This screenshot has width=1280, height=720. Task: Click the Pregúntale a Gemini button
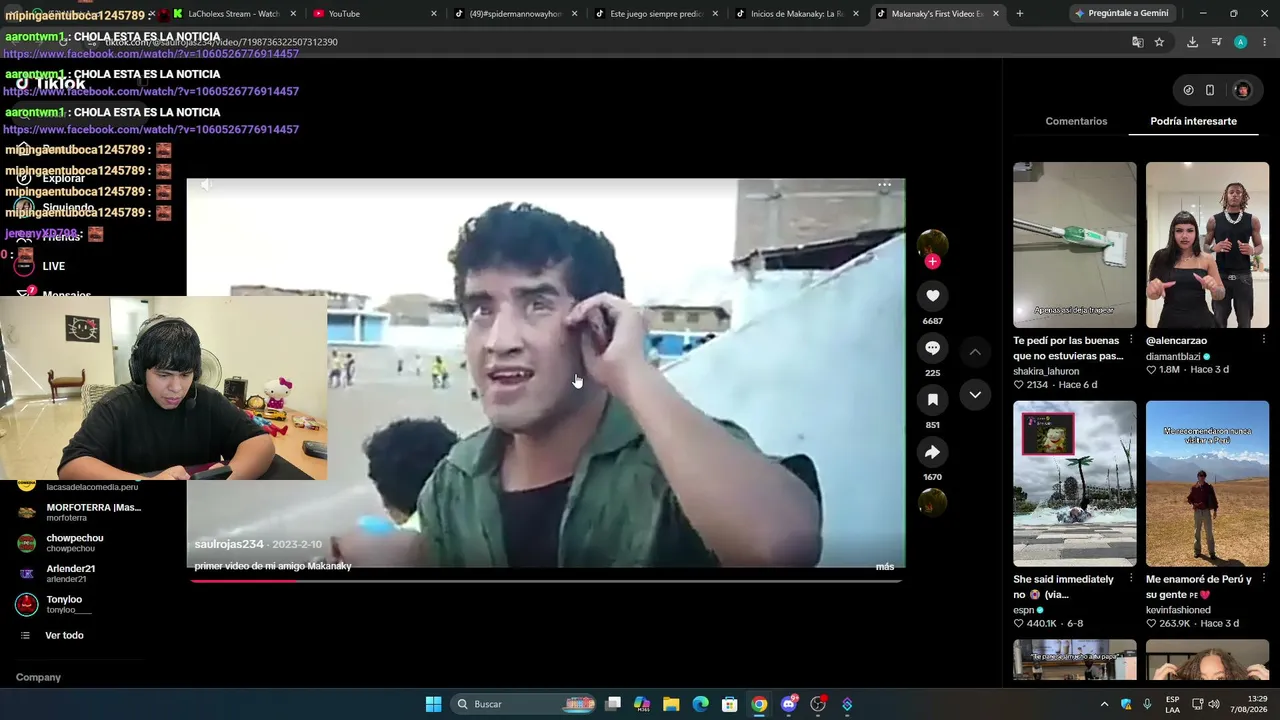click(1121, 14)
